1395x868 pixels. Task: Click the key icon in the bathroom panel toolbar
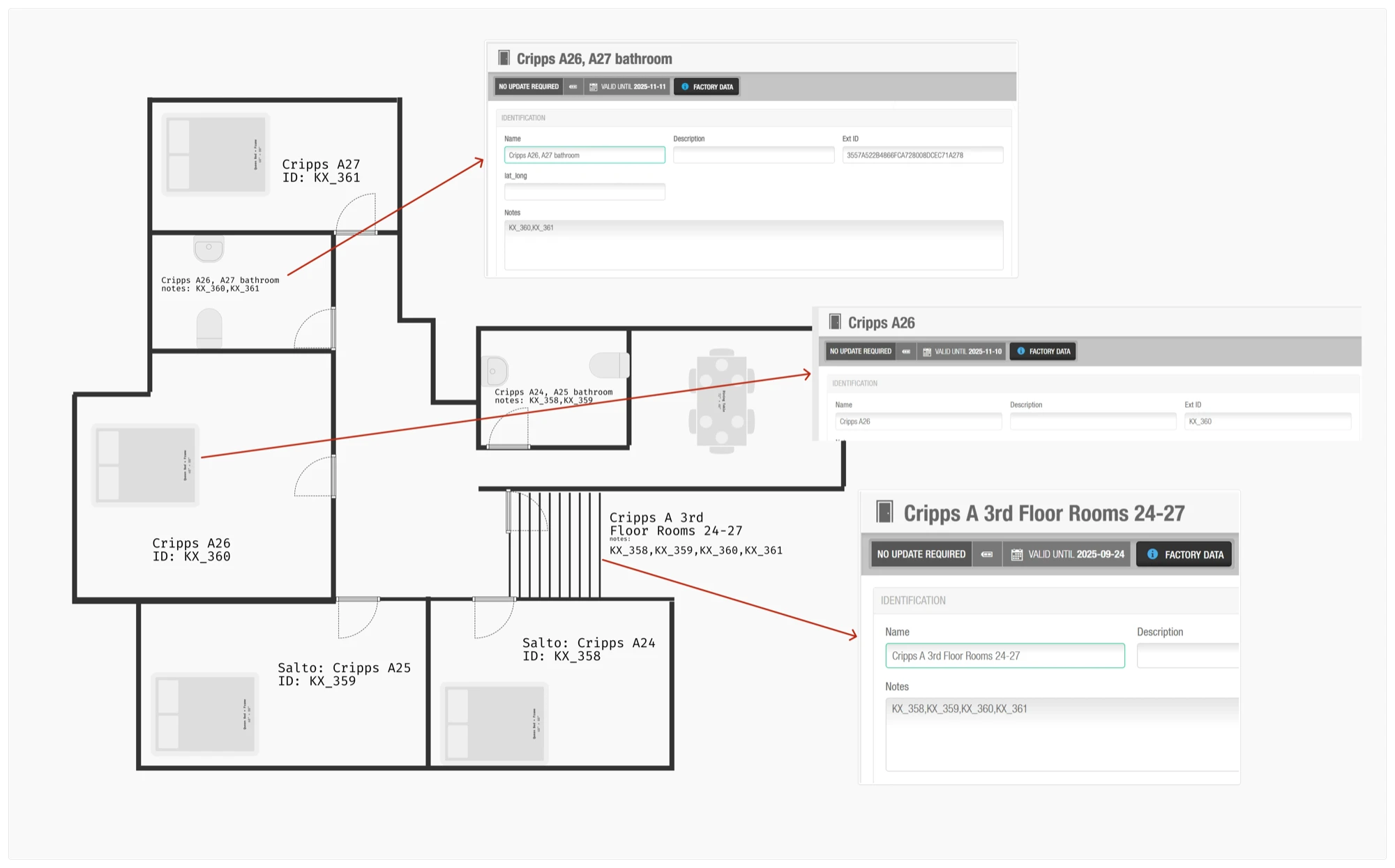tap(573, 86)
